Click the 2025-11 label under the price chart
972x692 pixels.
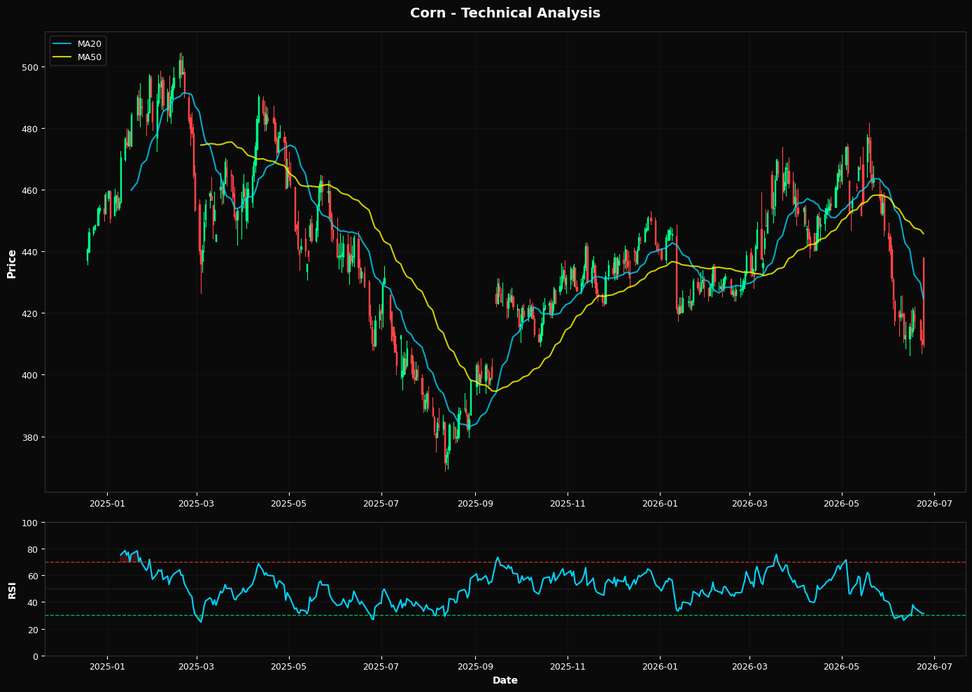(x=568, y=504)
